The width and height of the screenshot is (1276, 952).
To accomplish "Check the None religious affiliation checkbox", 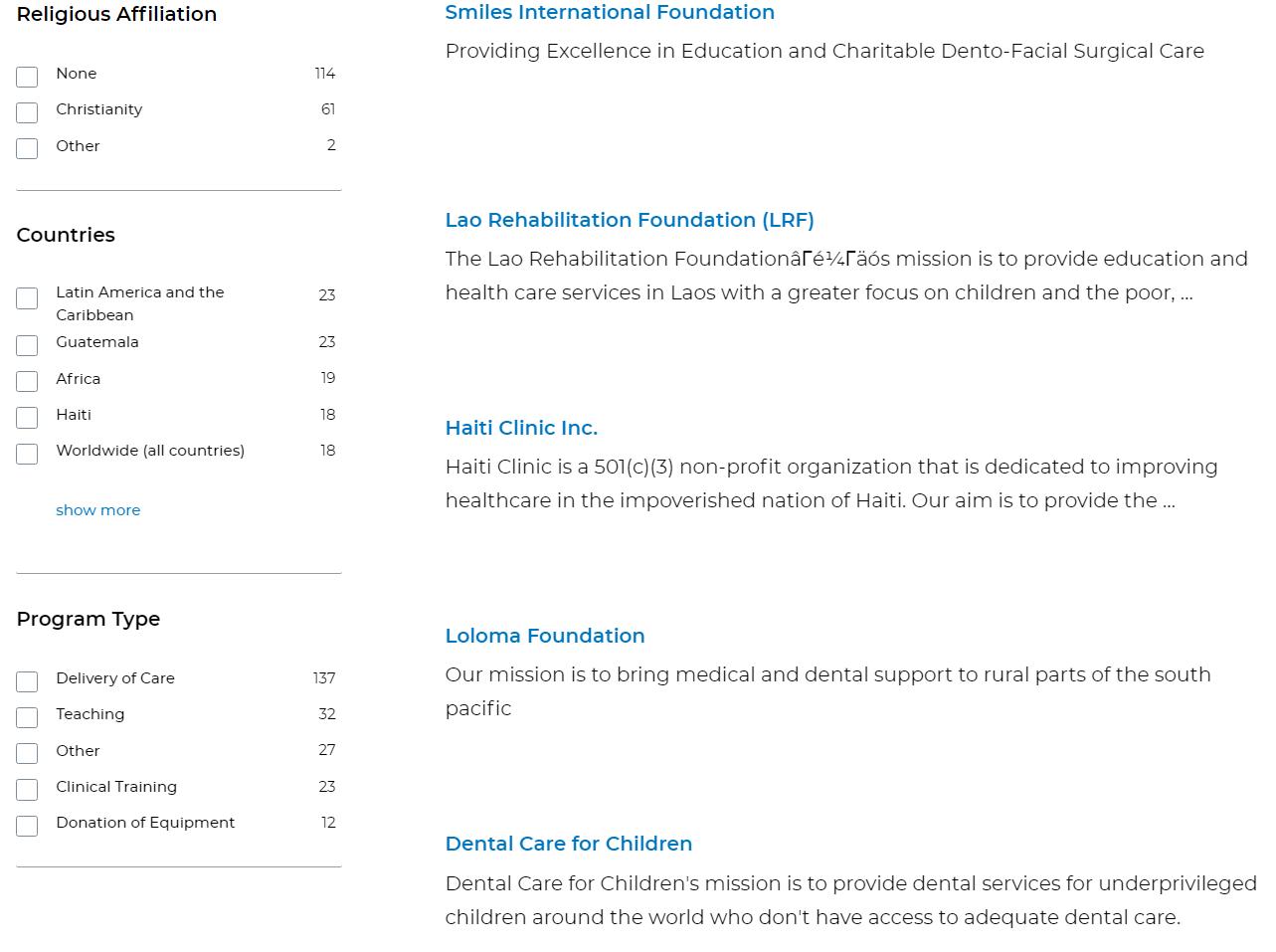I will (x=27, y=77).
